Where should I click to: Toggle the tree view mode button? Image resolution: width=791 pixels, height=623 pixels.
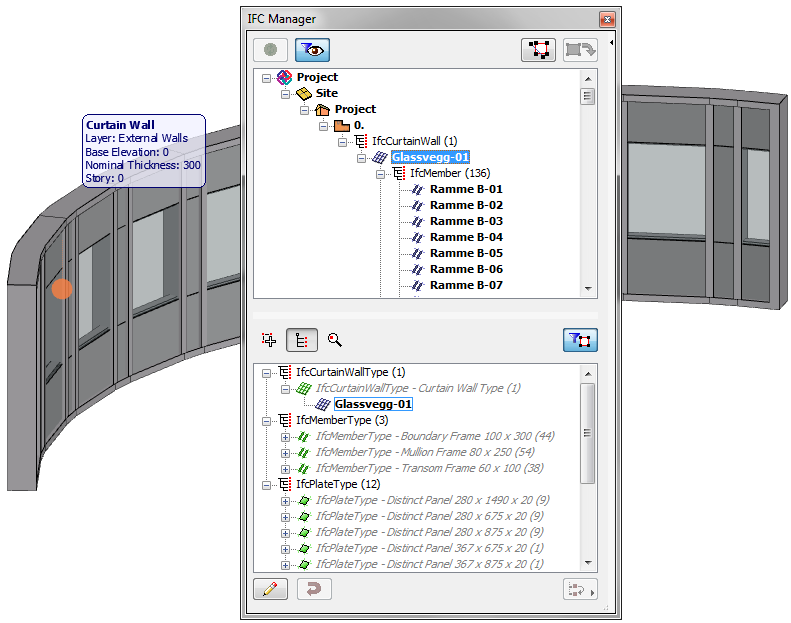pos(302,339)
